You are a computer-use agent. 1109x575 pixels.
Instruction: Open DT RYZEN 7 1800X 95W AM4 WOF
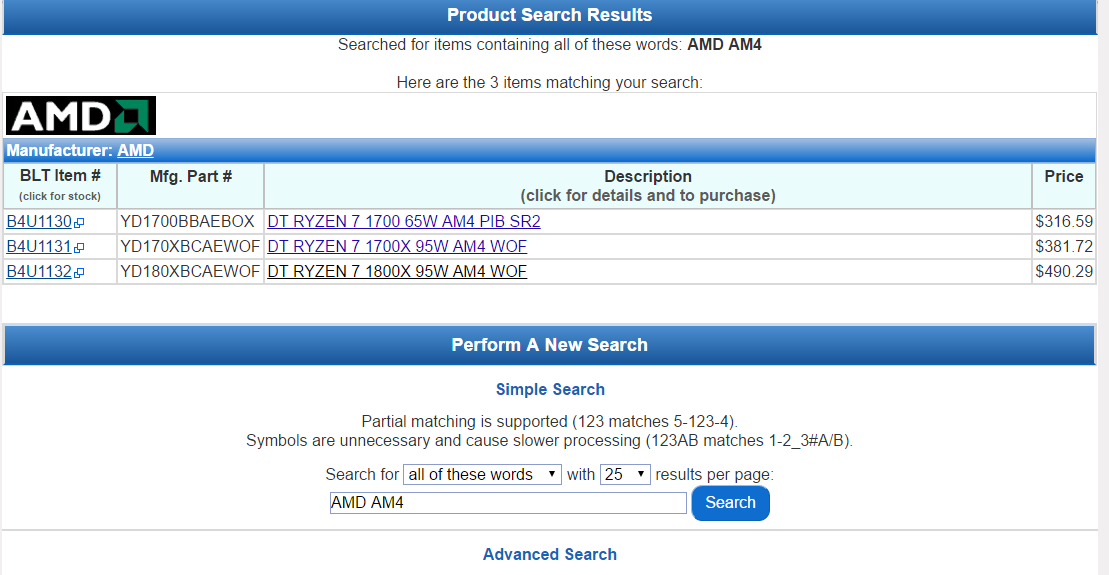(397, 272)
